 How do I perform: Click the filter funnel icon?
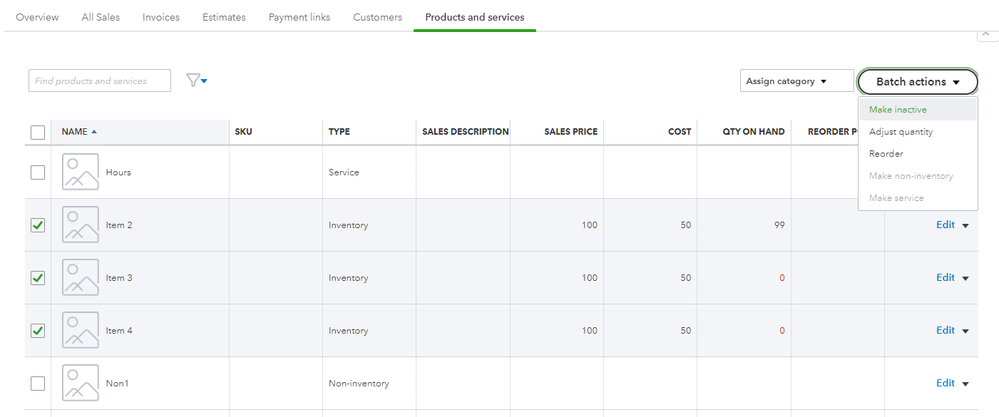195,81
